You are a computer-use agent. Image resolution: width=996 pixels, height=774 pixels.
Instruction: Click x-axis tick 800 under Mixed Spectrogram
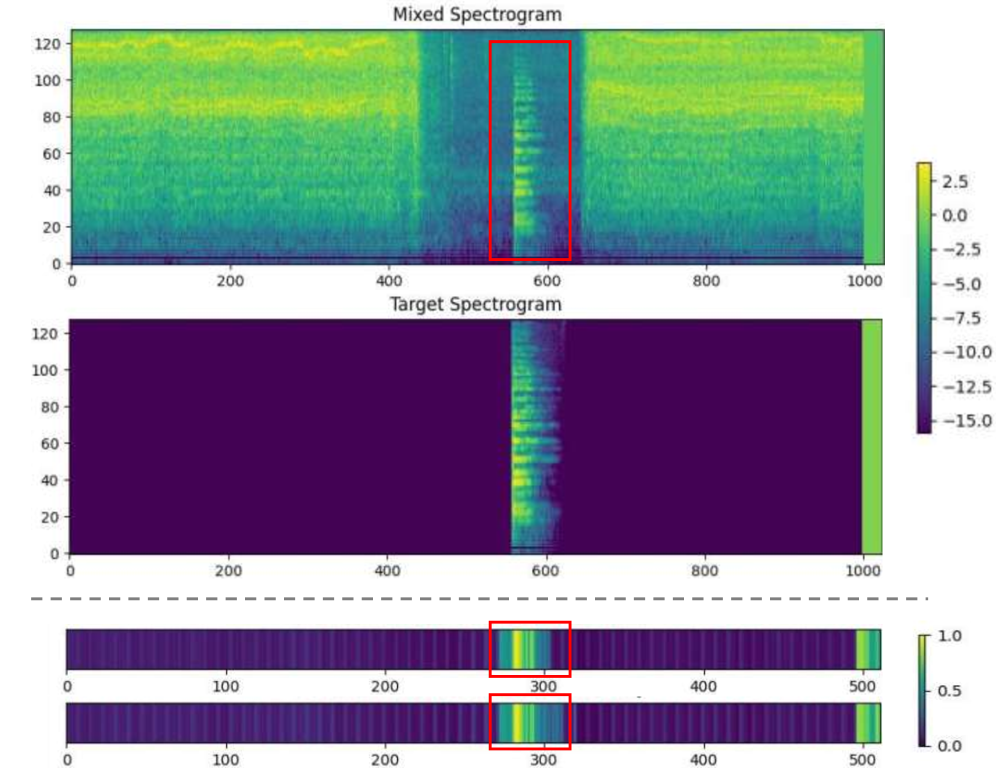pyautogui.click(x=706, y=281)
